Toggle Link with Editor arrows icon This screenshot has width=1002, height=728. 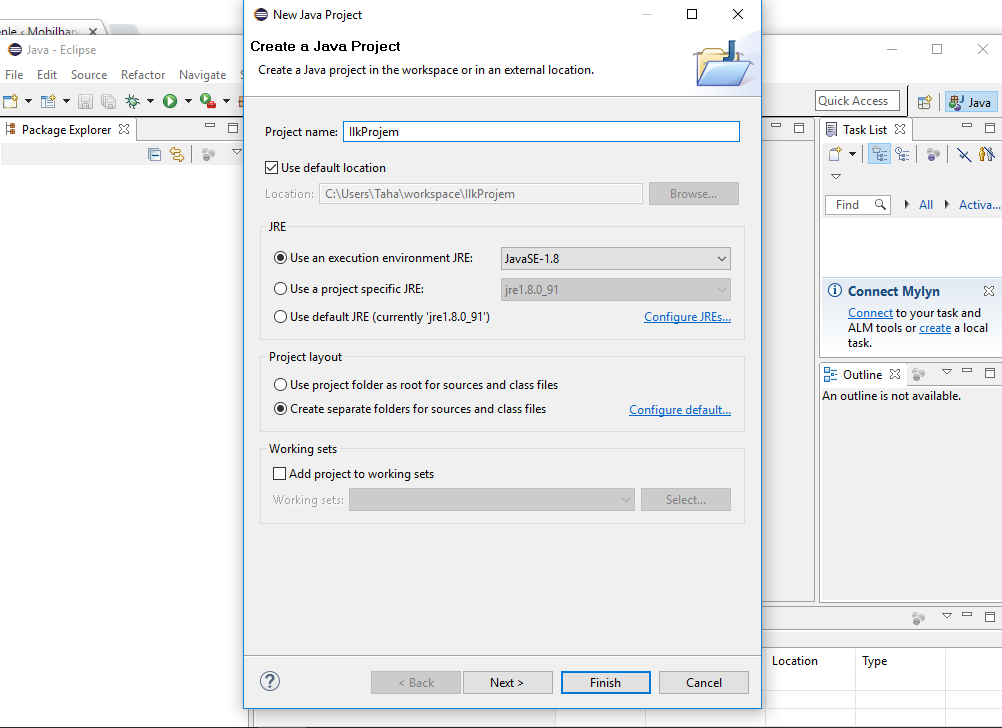[177, 154]
